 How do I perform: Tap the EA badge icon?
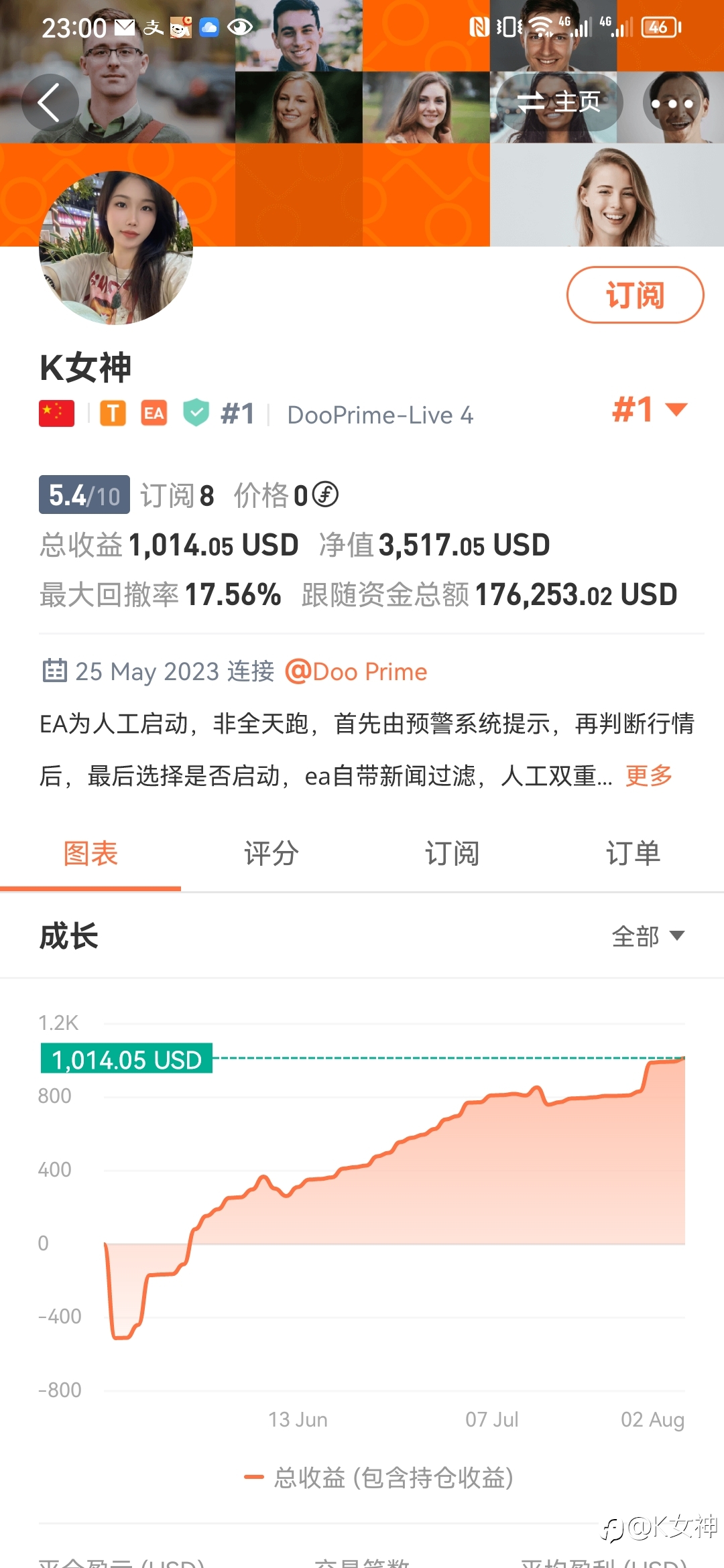[x=154, y=413]
